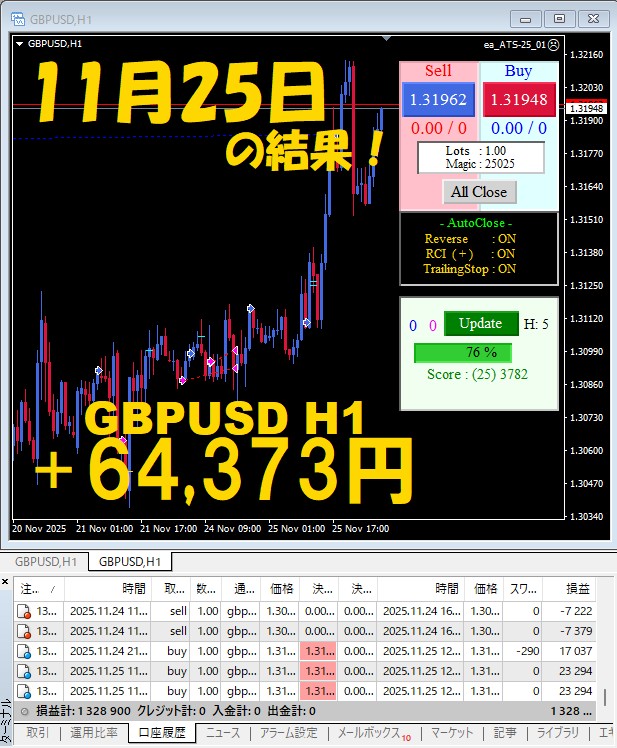The image size is (617, 748).
Task: Open the 取引 terminal tab
Action: [37, 732]
